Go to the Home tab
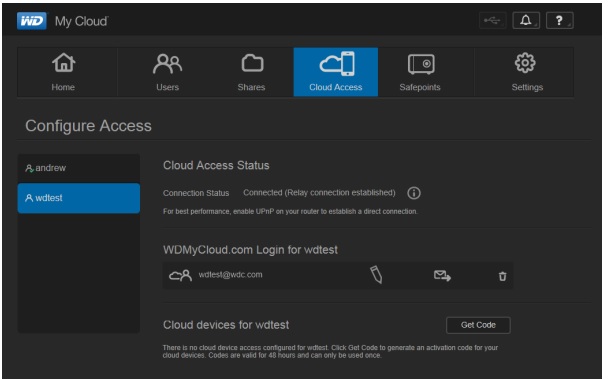The height and width of the screenshot is (380, 608). (67, 72)
